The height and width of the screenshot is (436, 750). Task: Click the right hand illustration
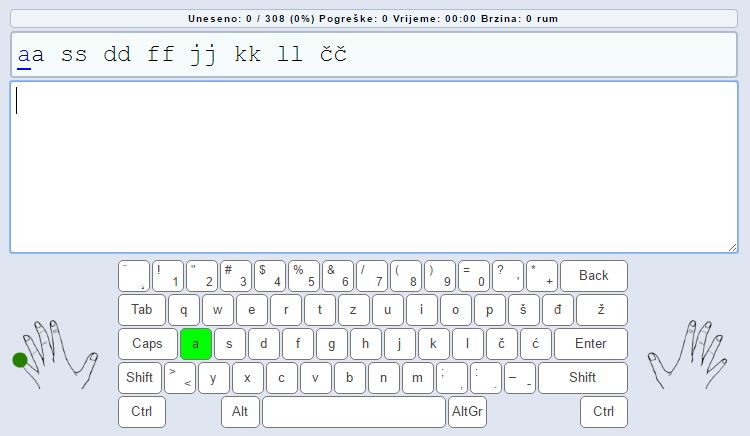687,354
